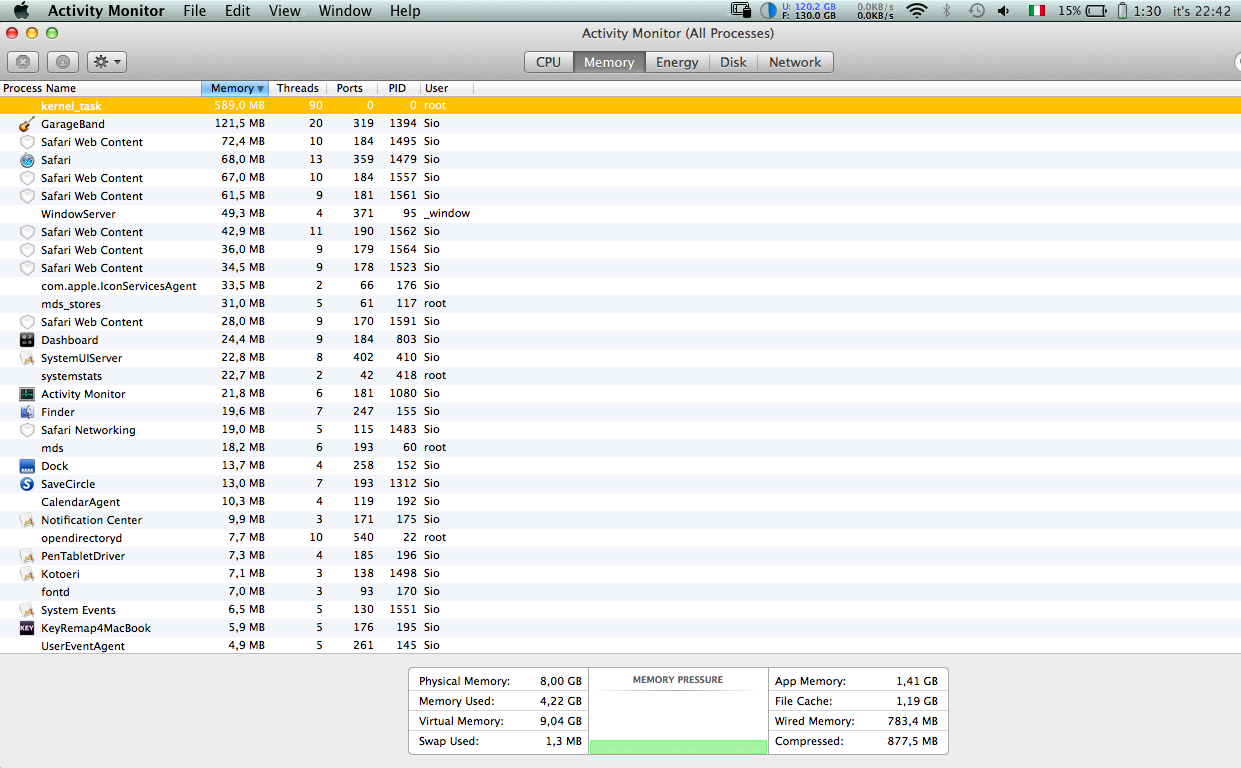
Task: Click the battery status icon
Action: click(1096, 11)
